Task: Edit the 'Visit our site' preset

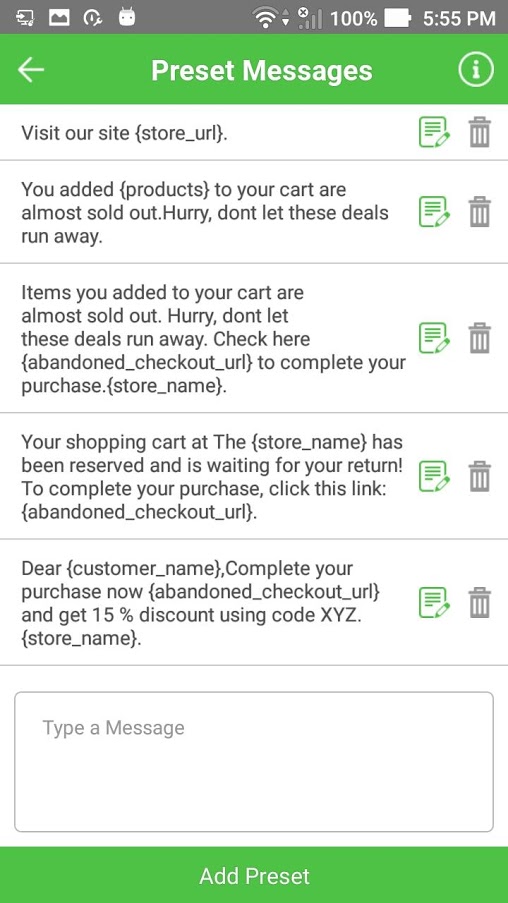Action: 434,132
